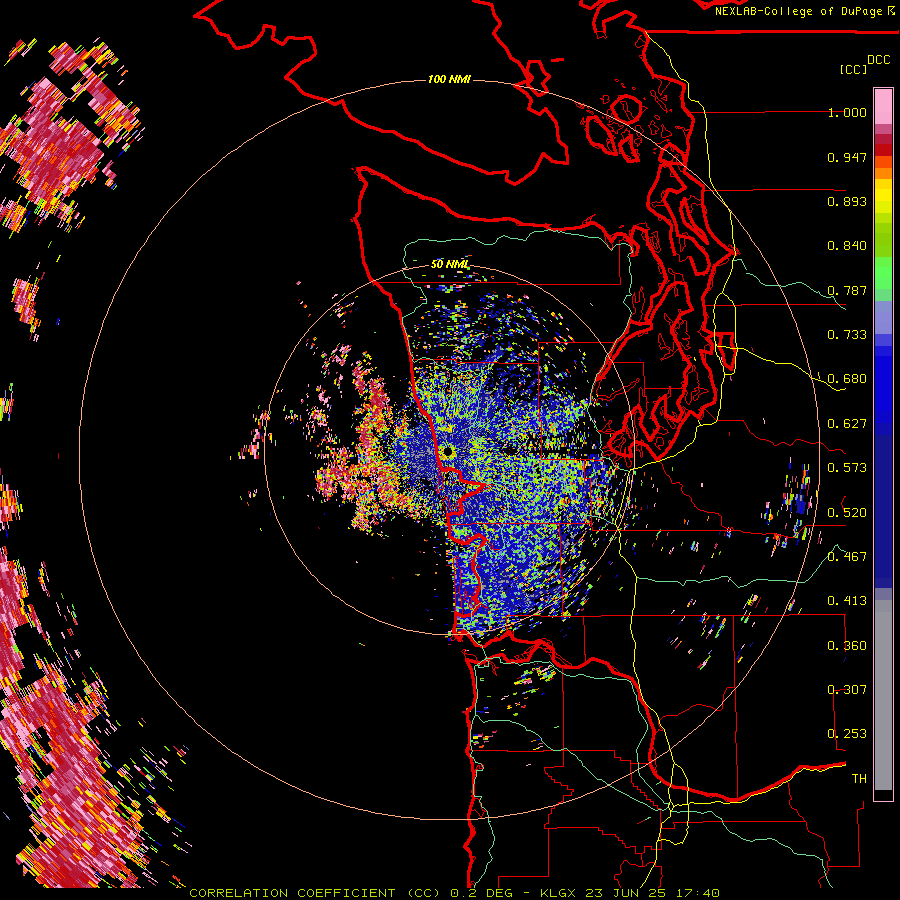Click the 0.2 DEG elevation text

481,893
